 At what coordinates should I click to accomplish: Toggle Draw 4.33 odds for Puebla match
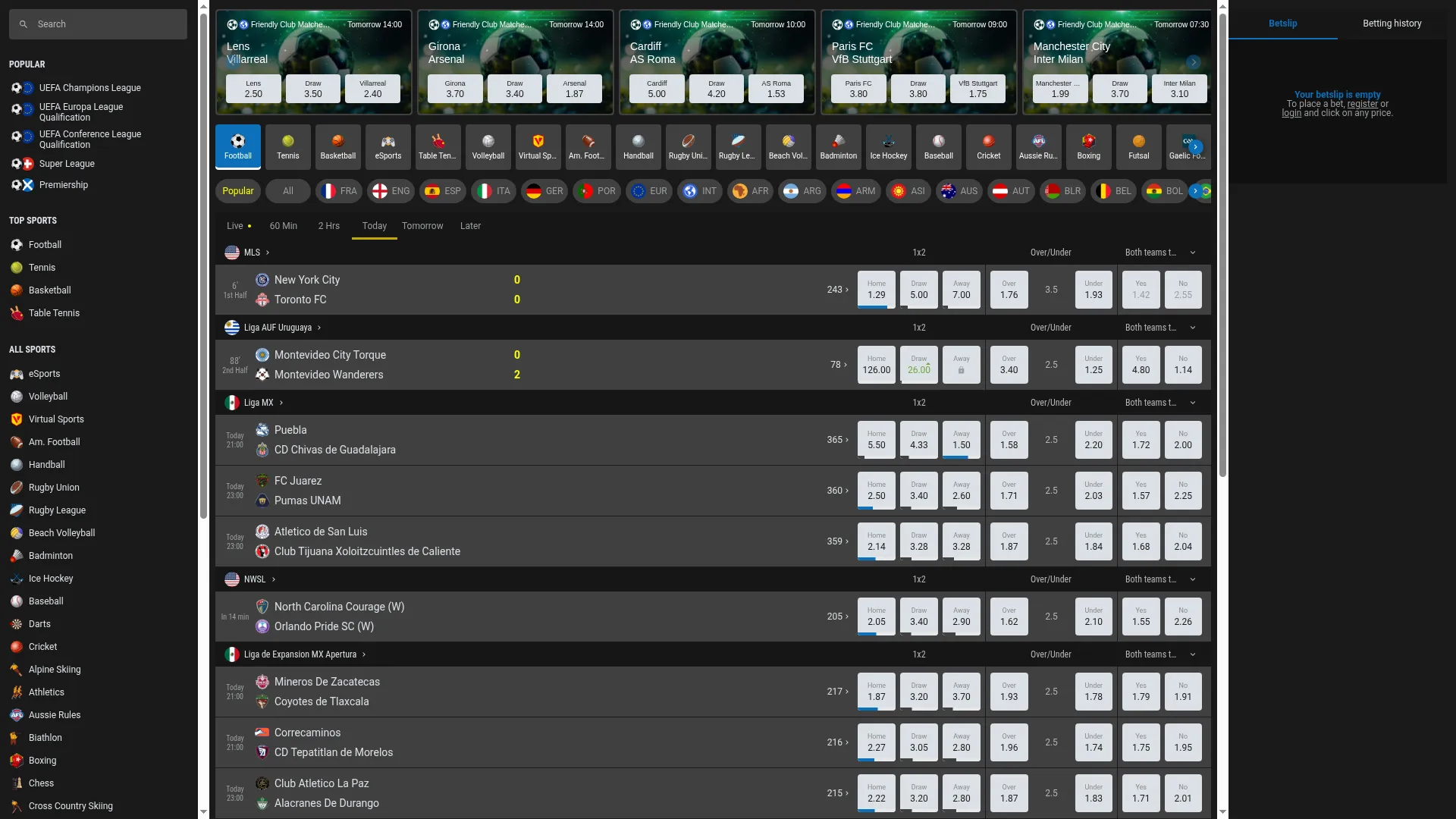click(919, 440)
